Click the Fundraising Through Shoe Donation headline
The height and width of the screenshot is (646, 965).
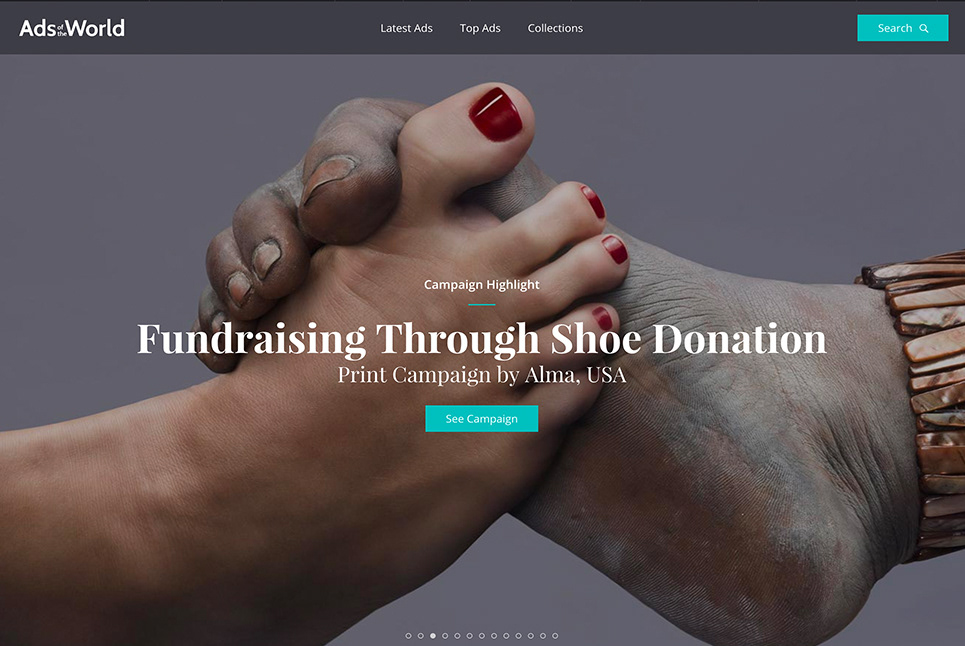point(481,338)
